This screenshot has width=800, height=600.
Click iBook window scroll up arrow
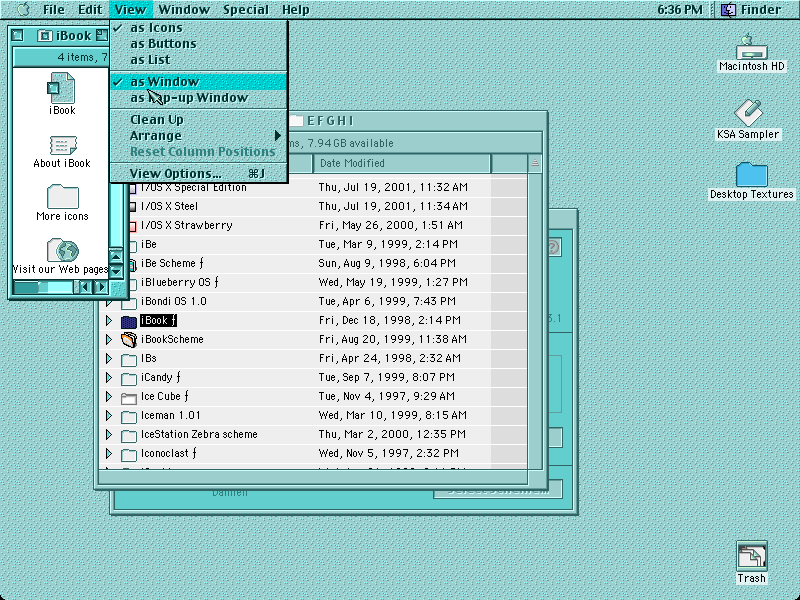(x=116, y=256)
